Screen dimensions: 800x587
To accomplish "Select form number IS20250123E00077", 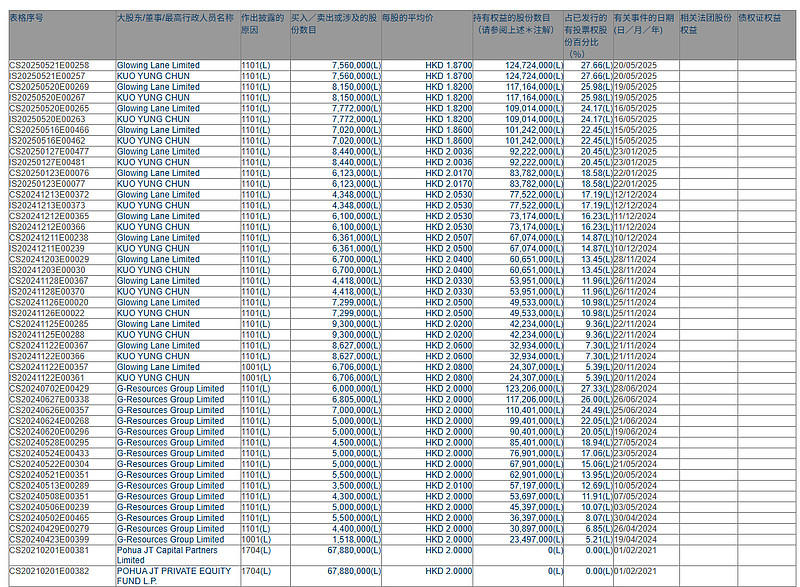I will [x=47, y=184].
